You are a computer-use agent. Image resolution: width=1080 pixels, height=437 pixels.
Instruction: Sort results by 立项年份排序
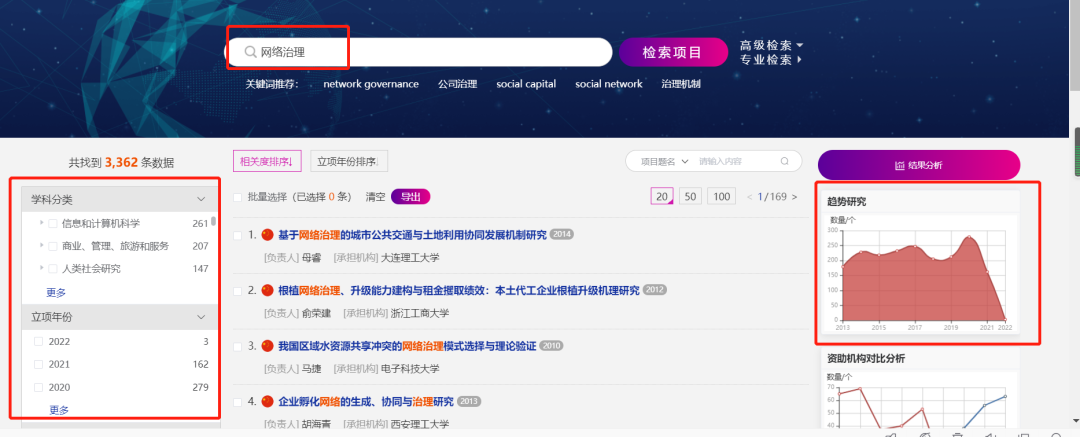coord(349,161)
